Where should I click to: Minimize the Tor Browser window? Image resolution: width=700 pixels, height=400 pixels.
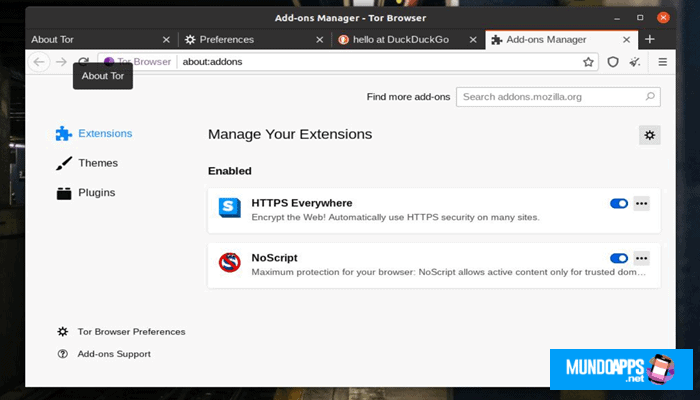pos(617,18)
